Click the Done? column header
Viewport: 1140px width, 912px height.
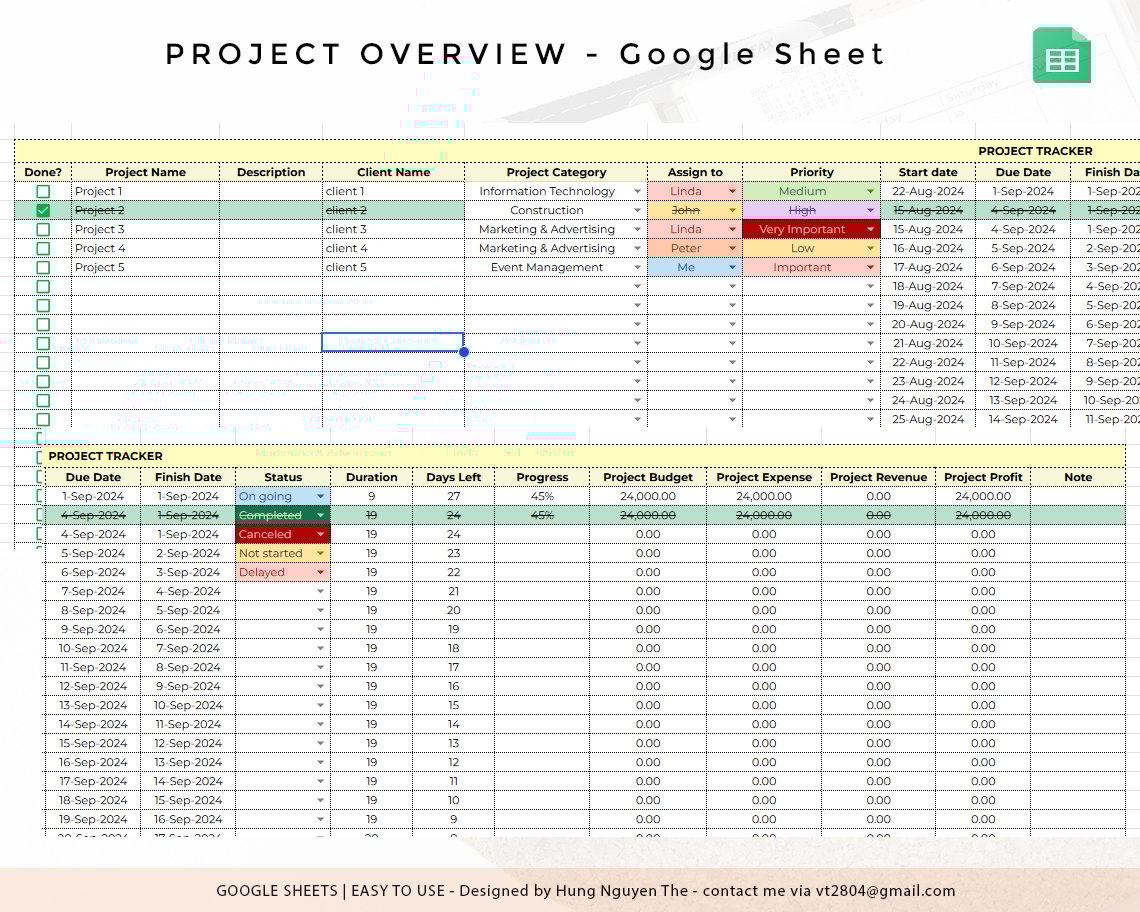point(43,172)
